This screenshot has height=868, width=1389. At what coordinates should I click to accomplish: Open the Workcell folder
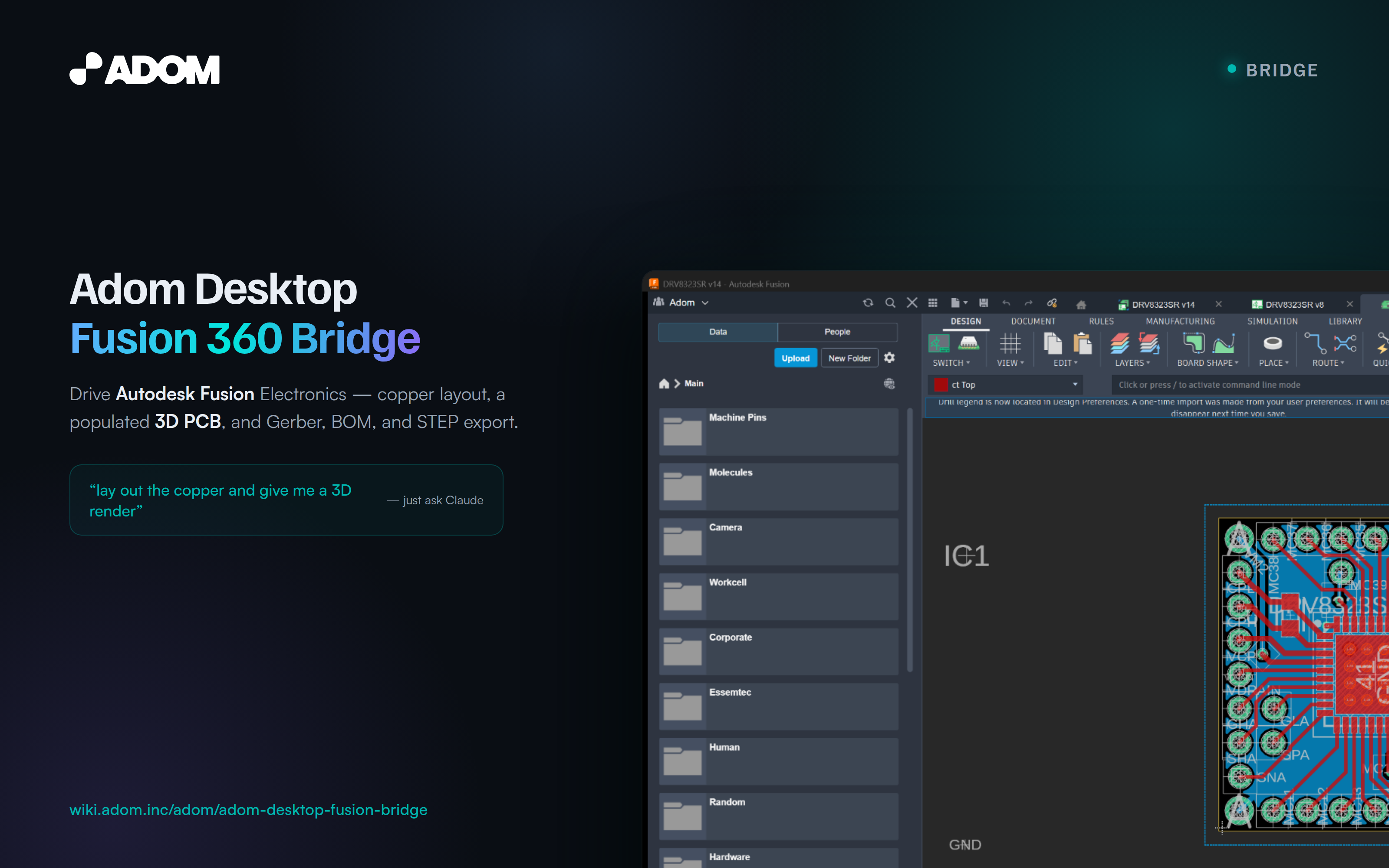(x=778, y=596)
